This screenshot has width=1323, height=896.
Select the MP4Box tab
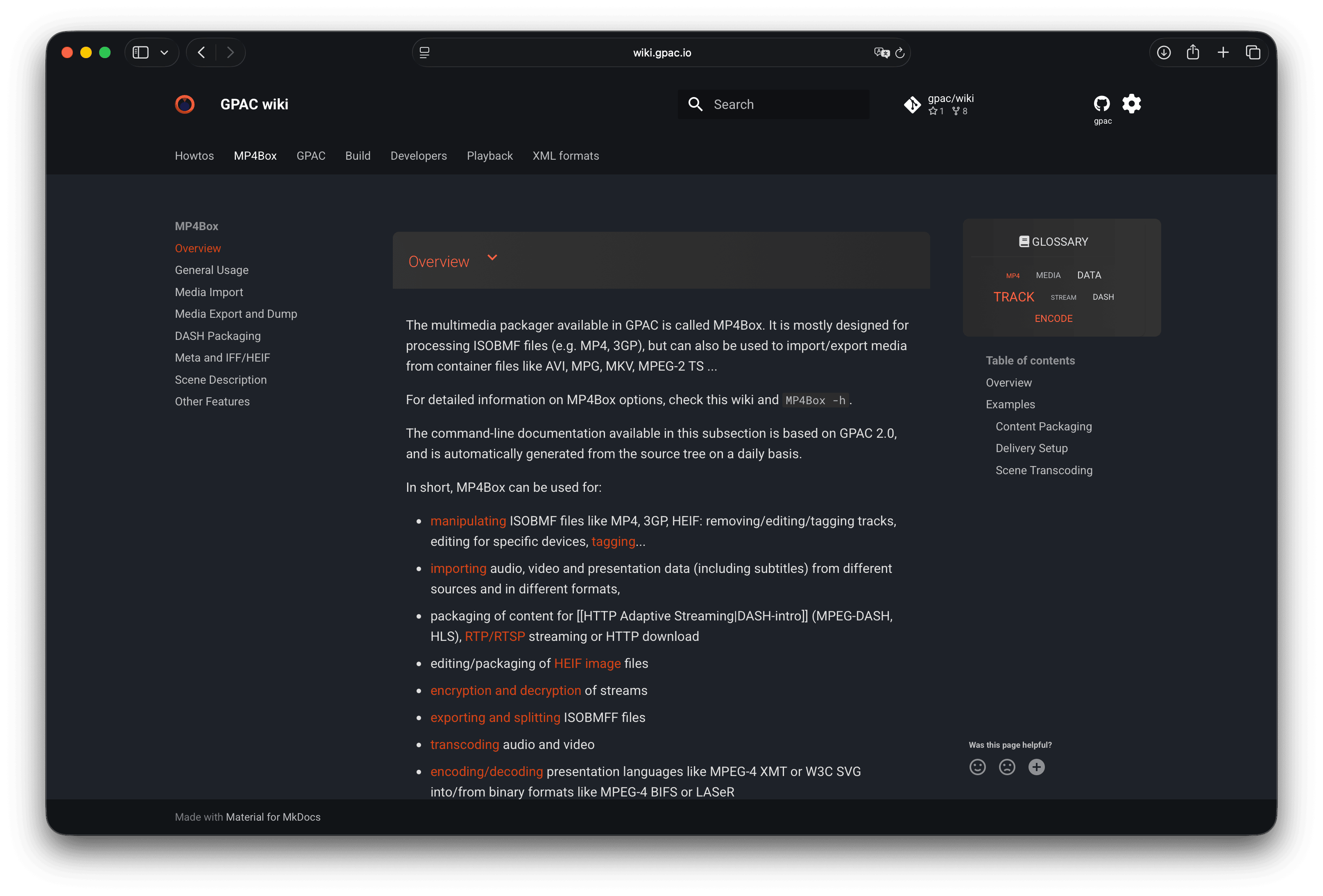(x=255, y=155)
